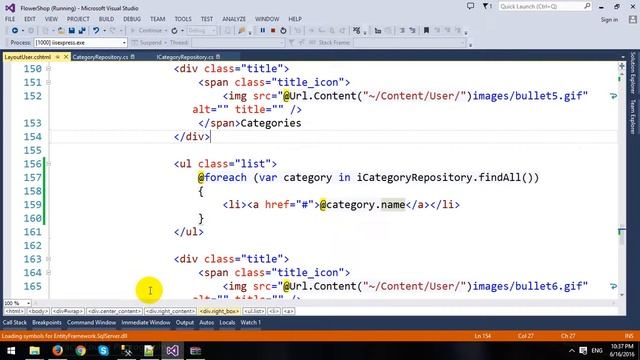This screenshot has height=360, width=640.
Task: Save the current file with floppy icon
Action: click(x=72, y=31)
